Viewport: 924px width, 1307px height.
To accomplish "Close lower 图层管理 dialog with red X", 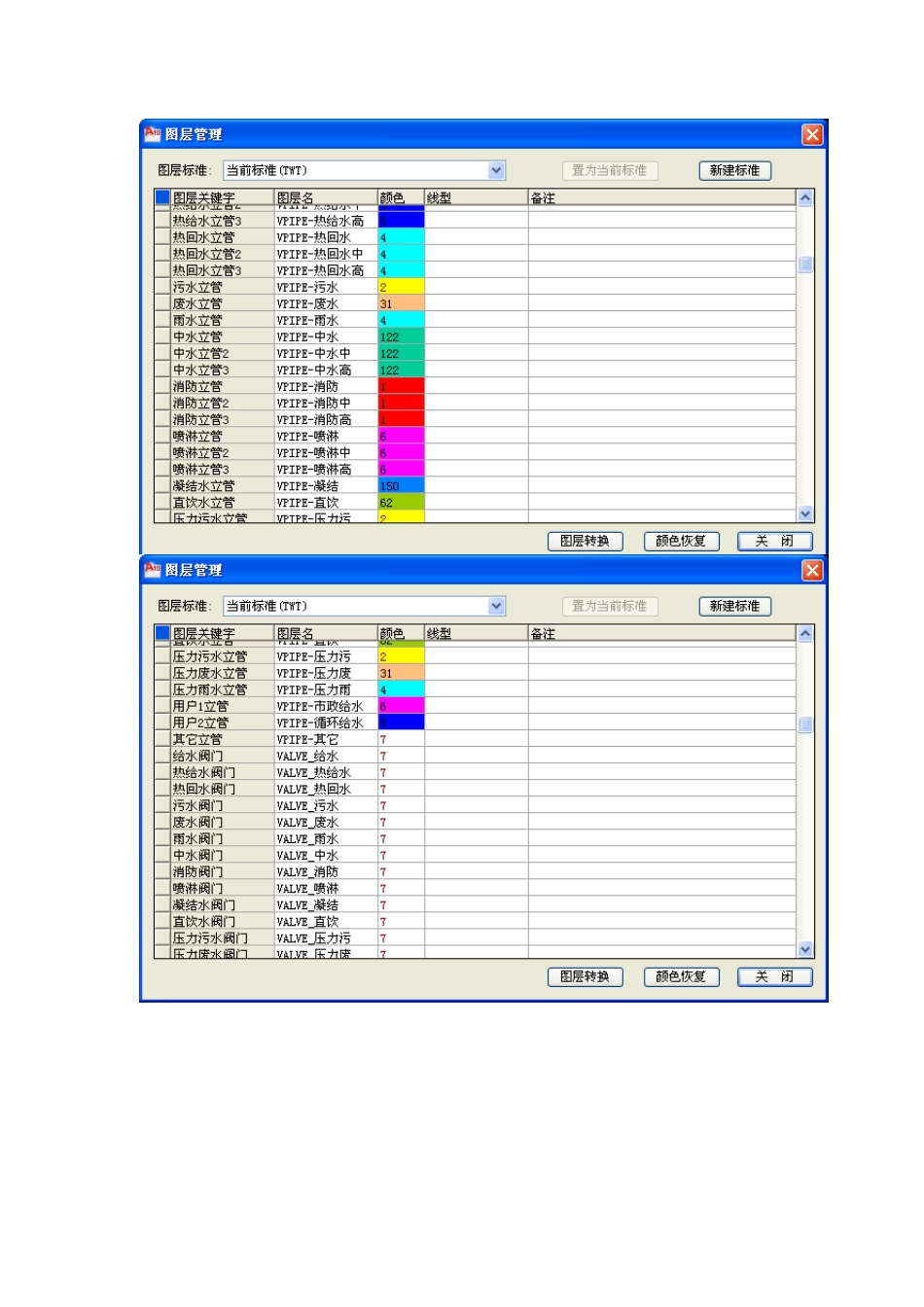I will point(812,570).
